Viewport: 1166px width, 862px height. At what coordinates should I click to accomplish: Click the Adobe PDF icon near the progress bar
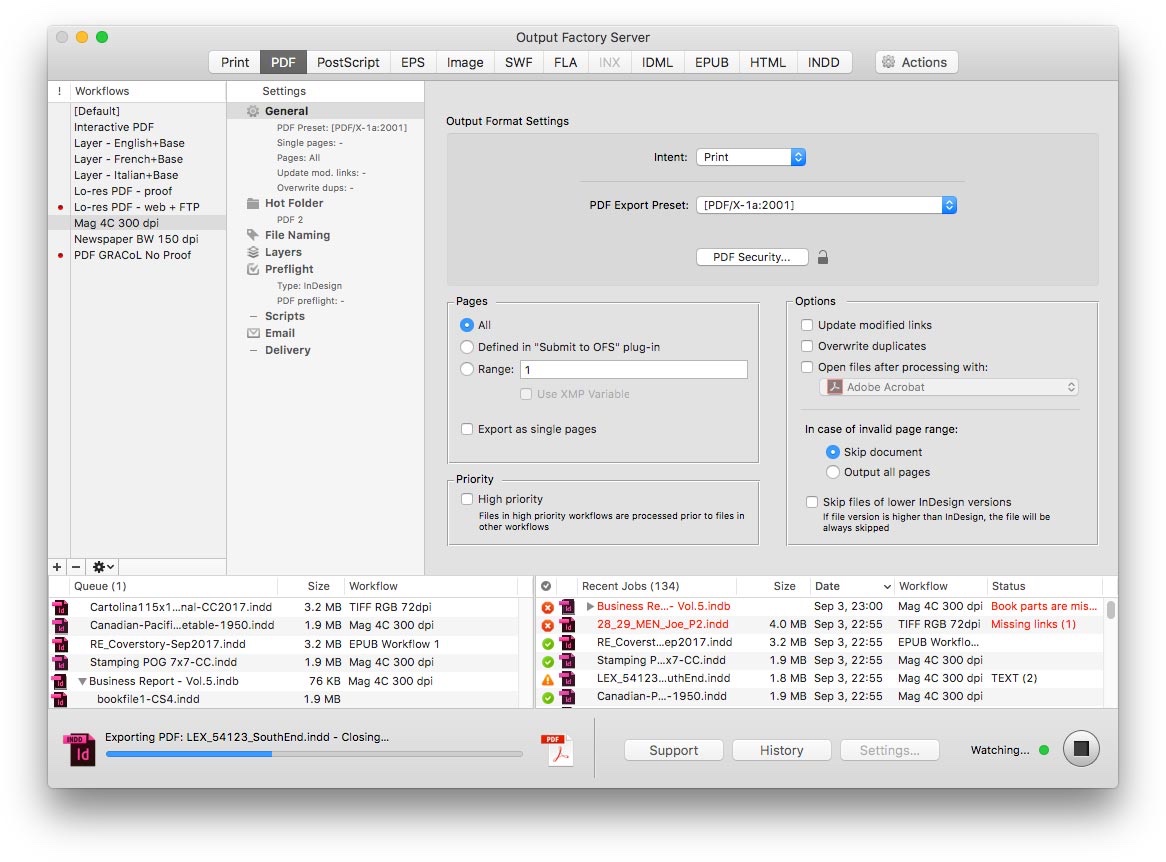557,748
